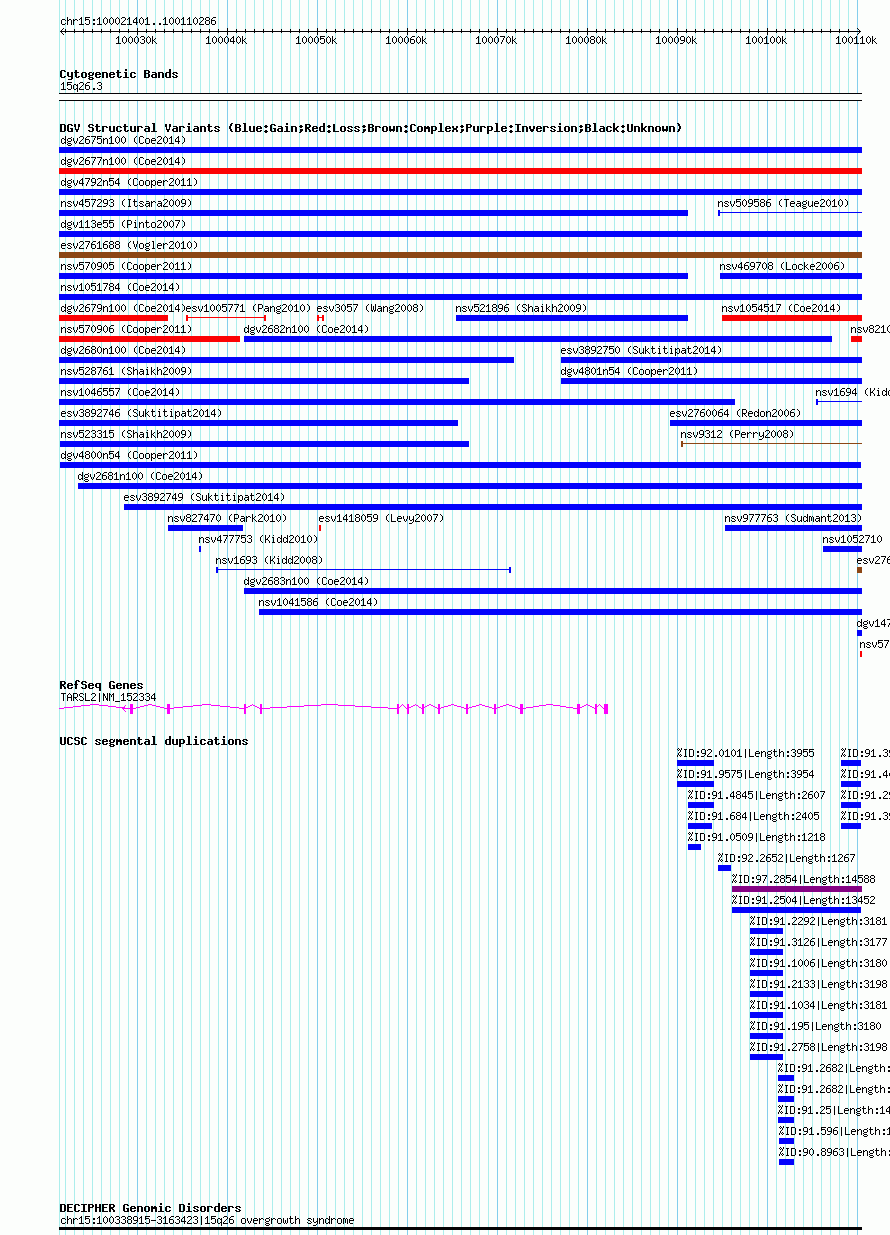Open dgv2683n100 (Coe2014) variant label

coord(306,581)
